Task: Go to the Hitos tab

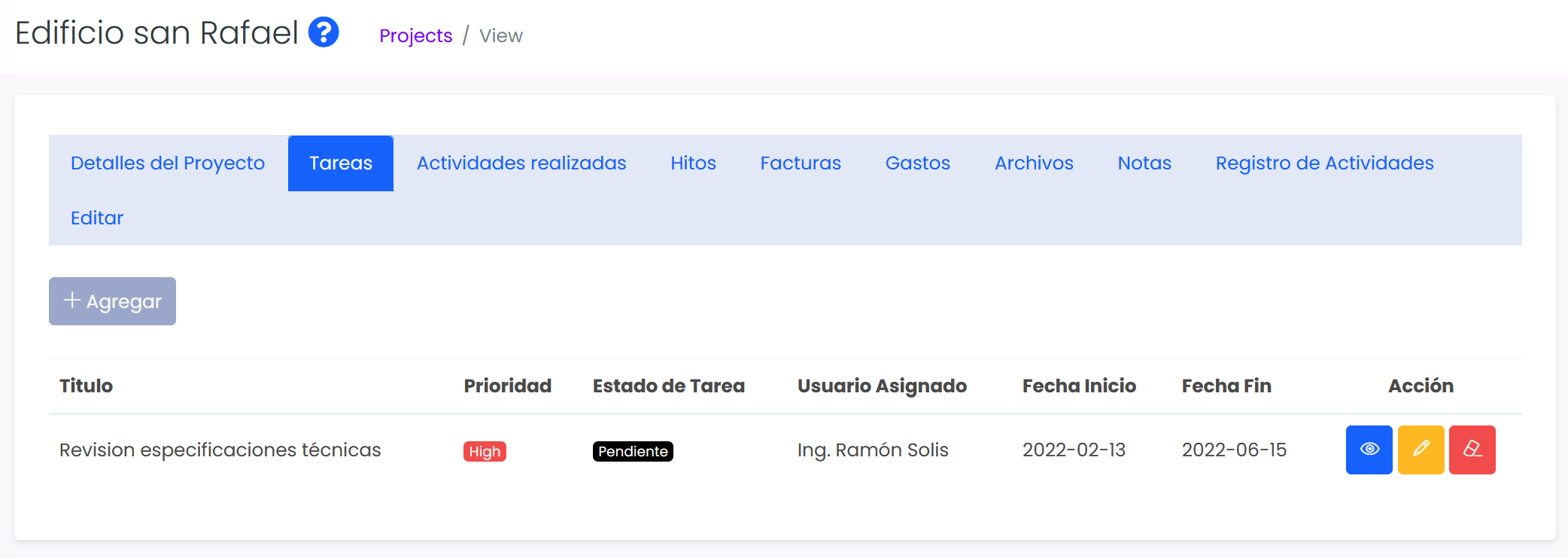Action: point(693,163)
